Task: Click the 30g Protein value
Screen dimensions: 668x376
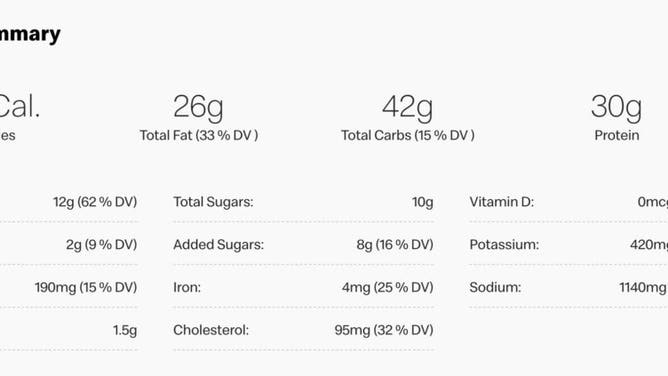Action: coord(616,107)
